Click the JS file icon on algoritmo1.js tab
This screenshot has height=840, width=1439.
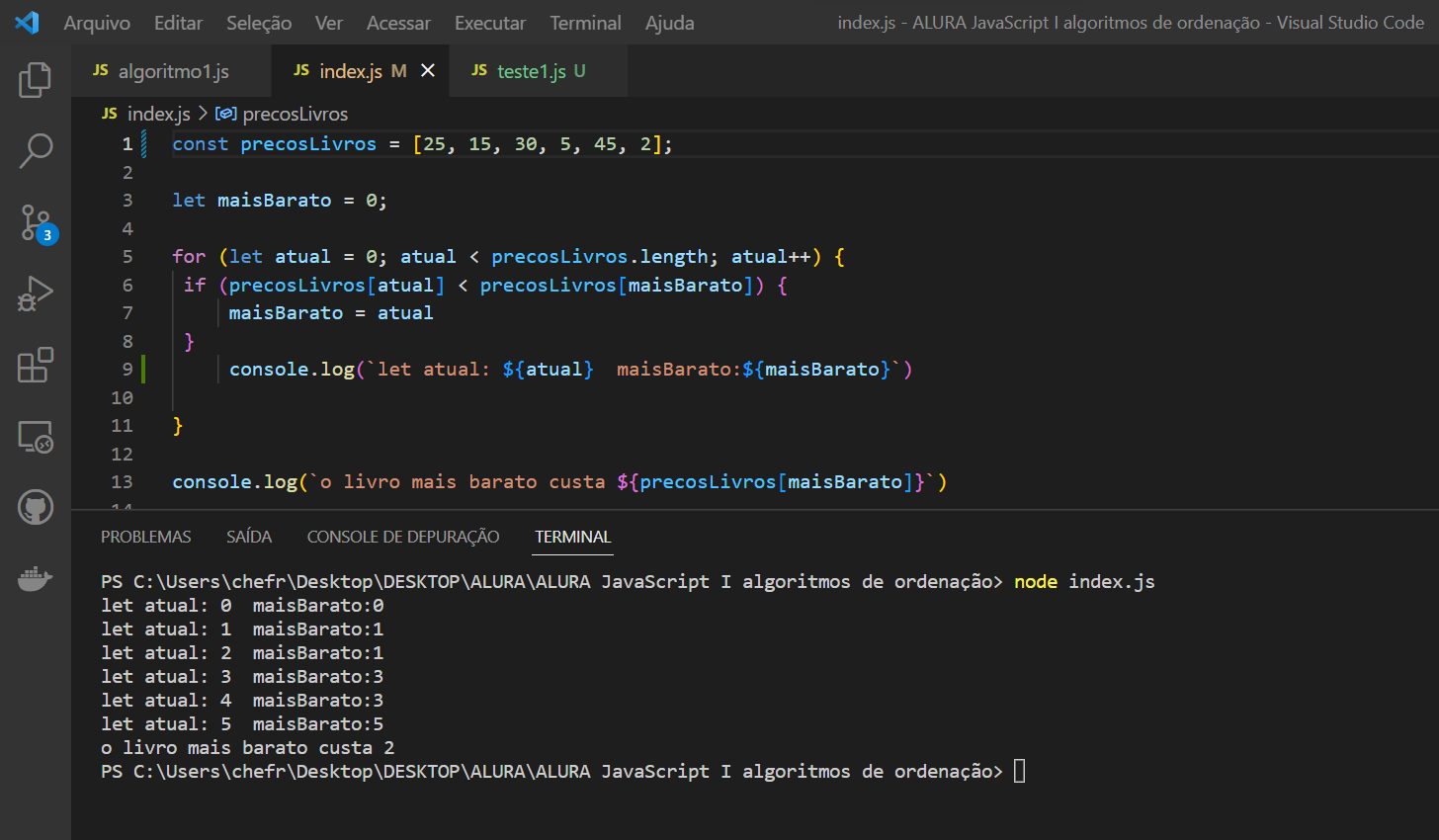coord(100,70)
